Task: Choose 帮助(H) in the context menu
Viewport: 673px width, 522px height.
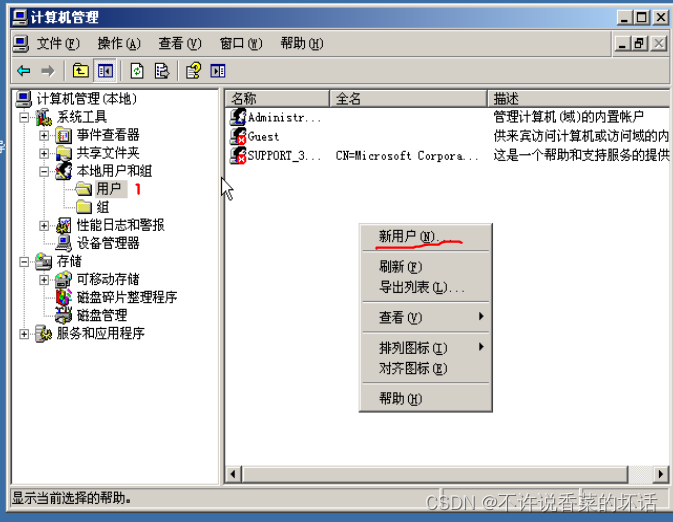Action: pyautogui.click(x=425, y=398)
